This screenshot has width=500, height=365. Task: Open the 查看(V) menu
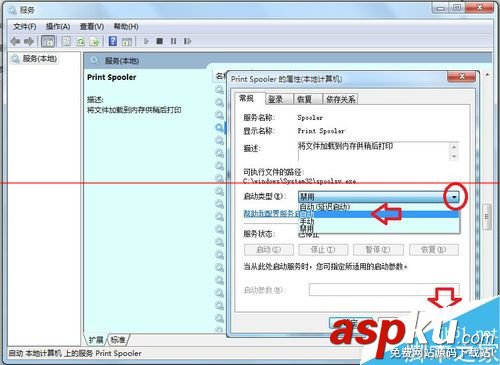pyautogui.click(x=92, y=26)
